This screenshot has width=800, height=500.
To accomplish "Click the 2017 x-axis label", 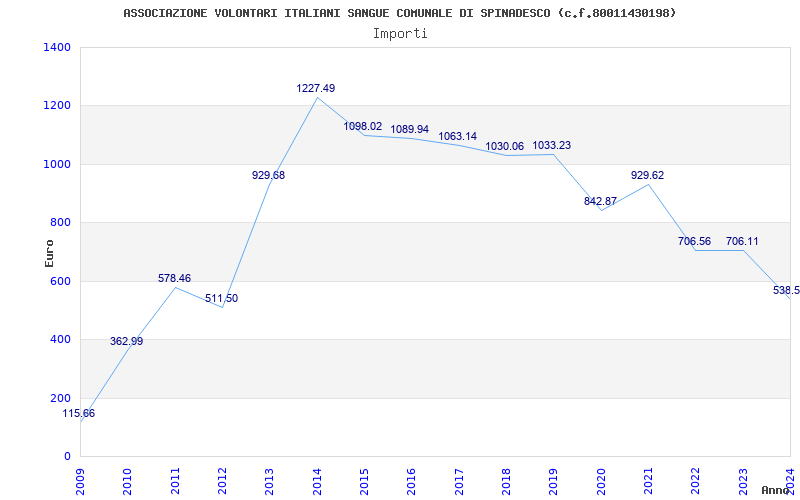I will pos(459,481).
